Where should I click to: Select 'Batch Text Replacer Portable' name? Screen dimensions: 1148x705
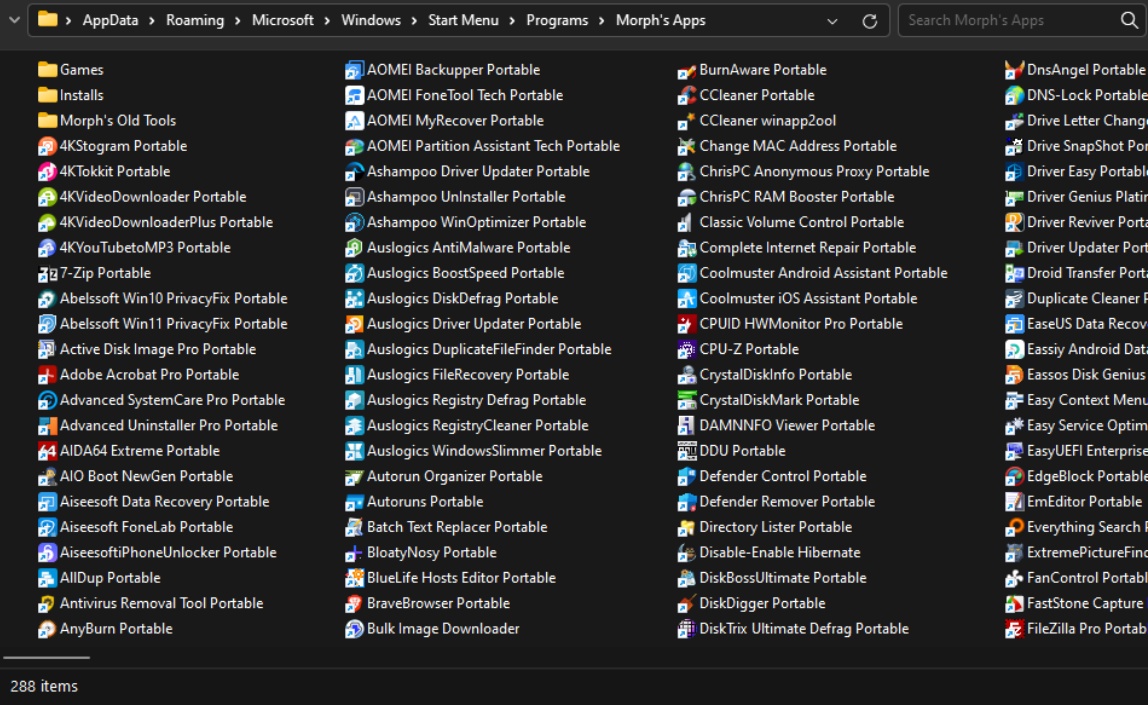tap(457, 527)
